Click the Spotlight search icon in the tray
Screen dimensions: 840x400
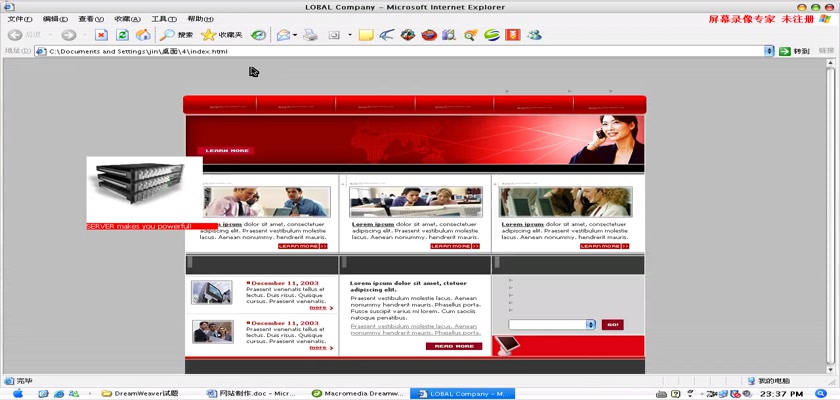(x=820, y=394)
